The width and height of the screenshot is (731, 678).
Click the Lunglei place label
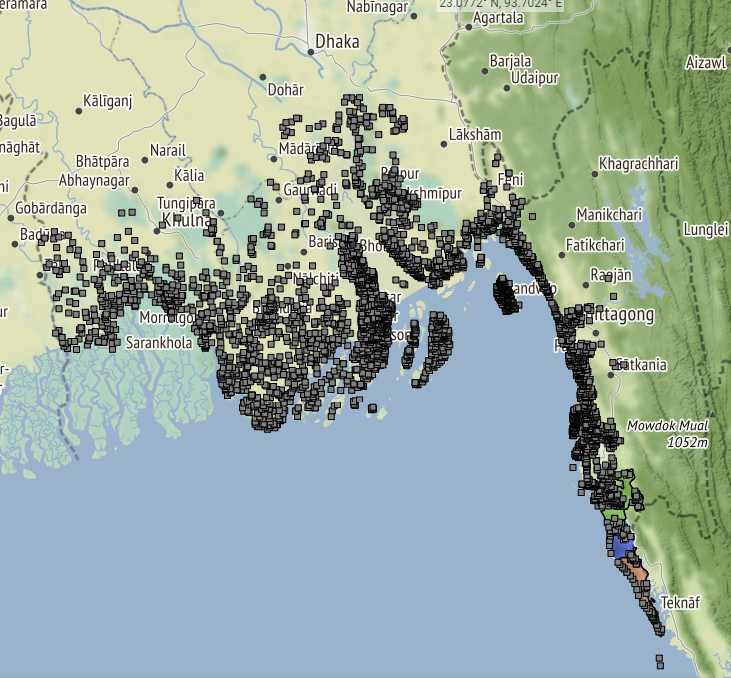(705, 229)
